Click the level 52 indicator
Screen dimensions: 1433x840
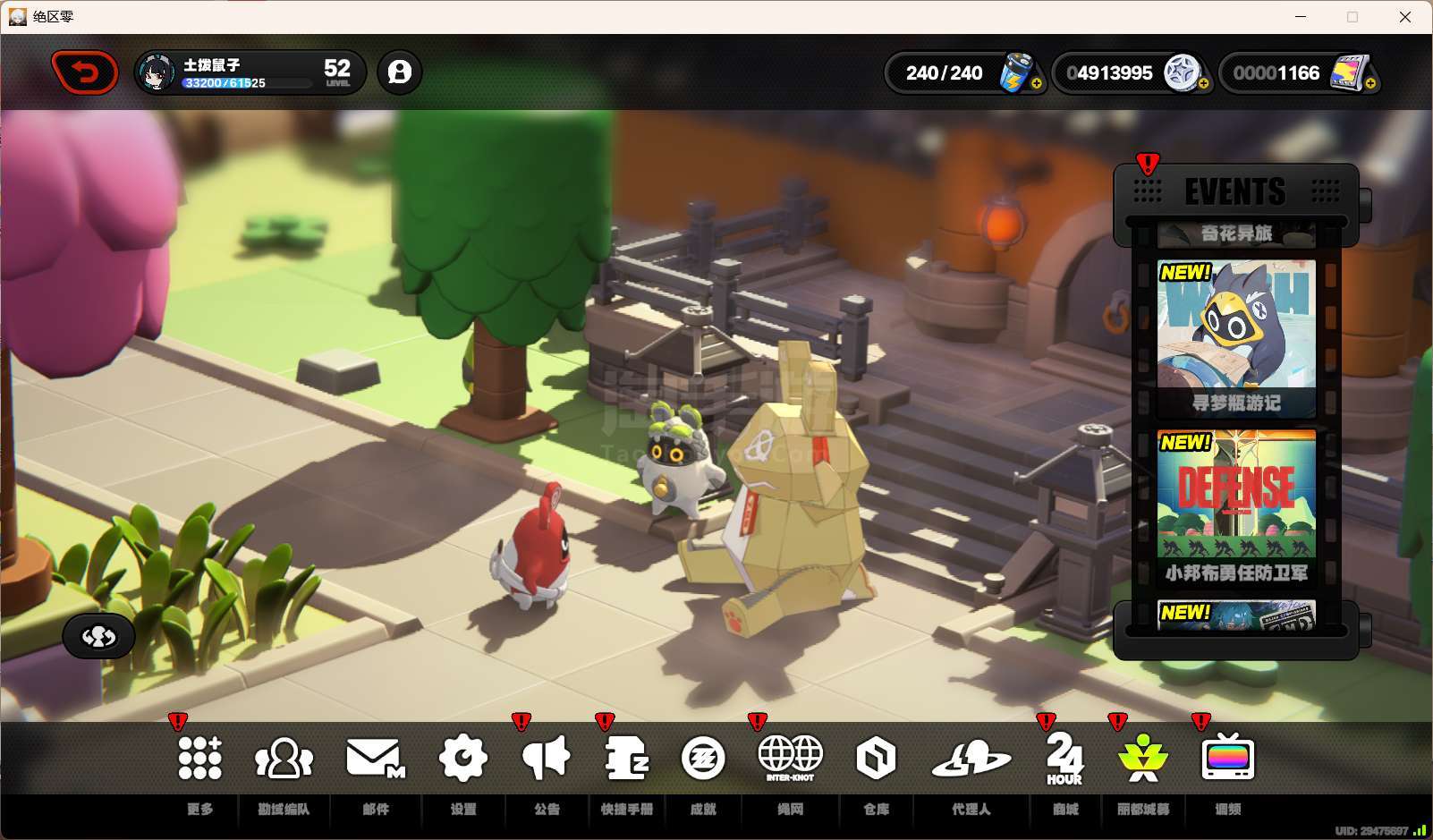337,72
